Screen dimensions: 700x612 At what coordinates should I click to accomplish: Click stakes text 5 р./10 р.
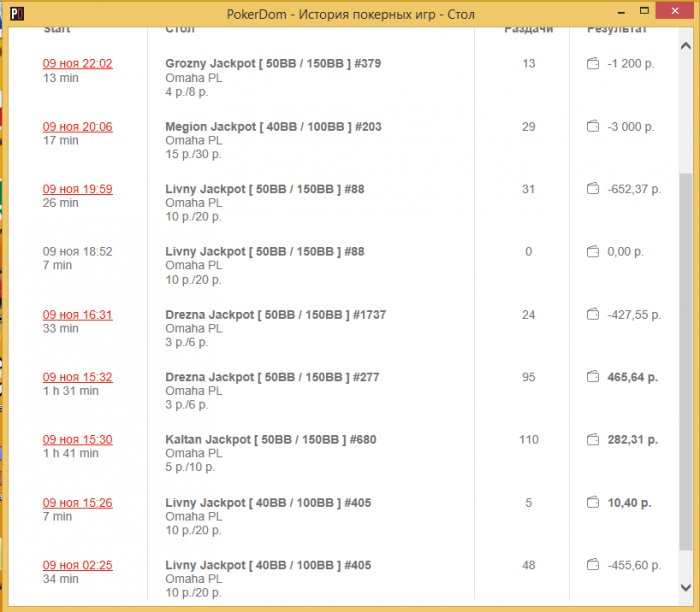190,467
